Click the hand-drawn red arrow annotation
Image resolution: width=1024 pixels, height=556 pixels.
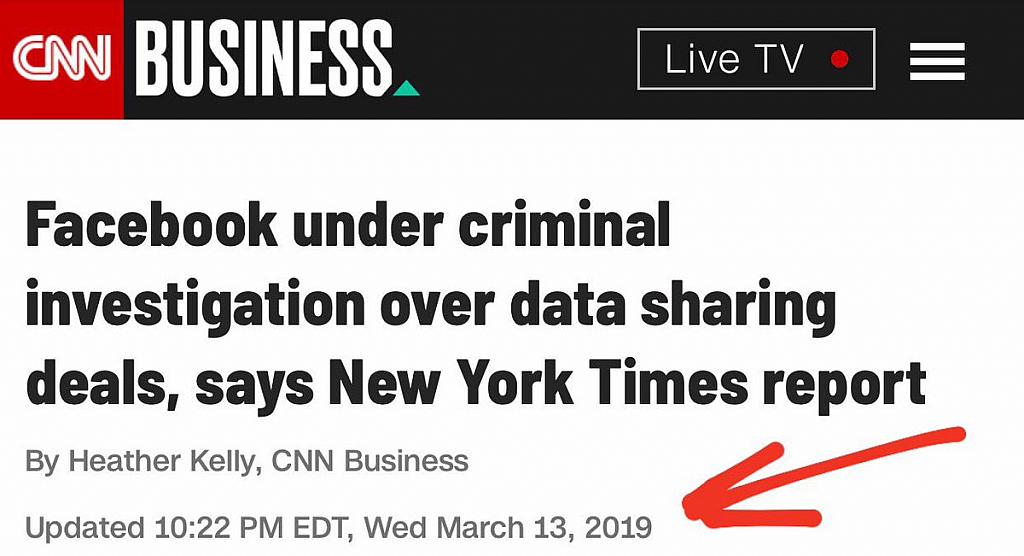[820, 480]
